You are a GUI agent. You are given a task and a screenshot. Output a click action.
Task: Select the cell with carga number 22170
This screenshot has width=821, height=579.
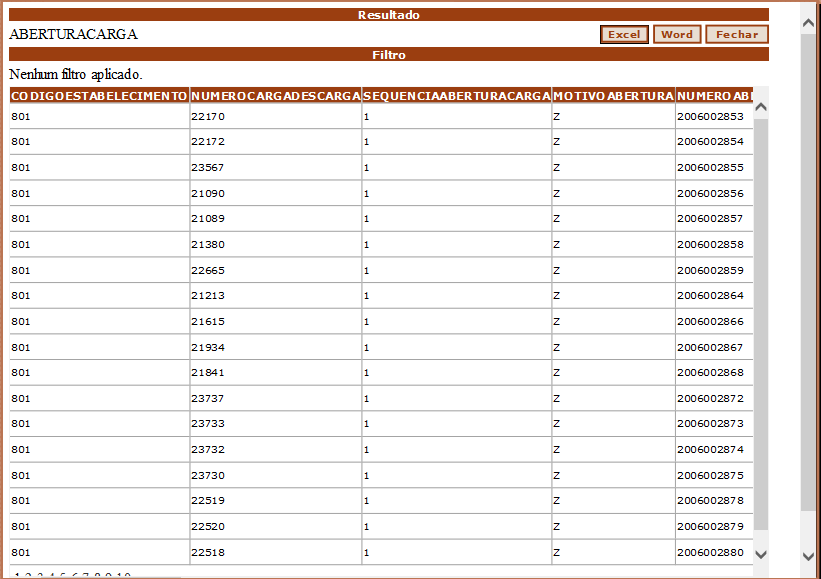pyautogui.click(x=275, y=117)
